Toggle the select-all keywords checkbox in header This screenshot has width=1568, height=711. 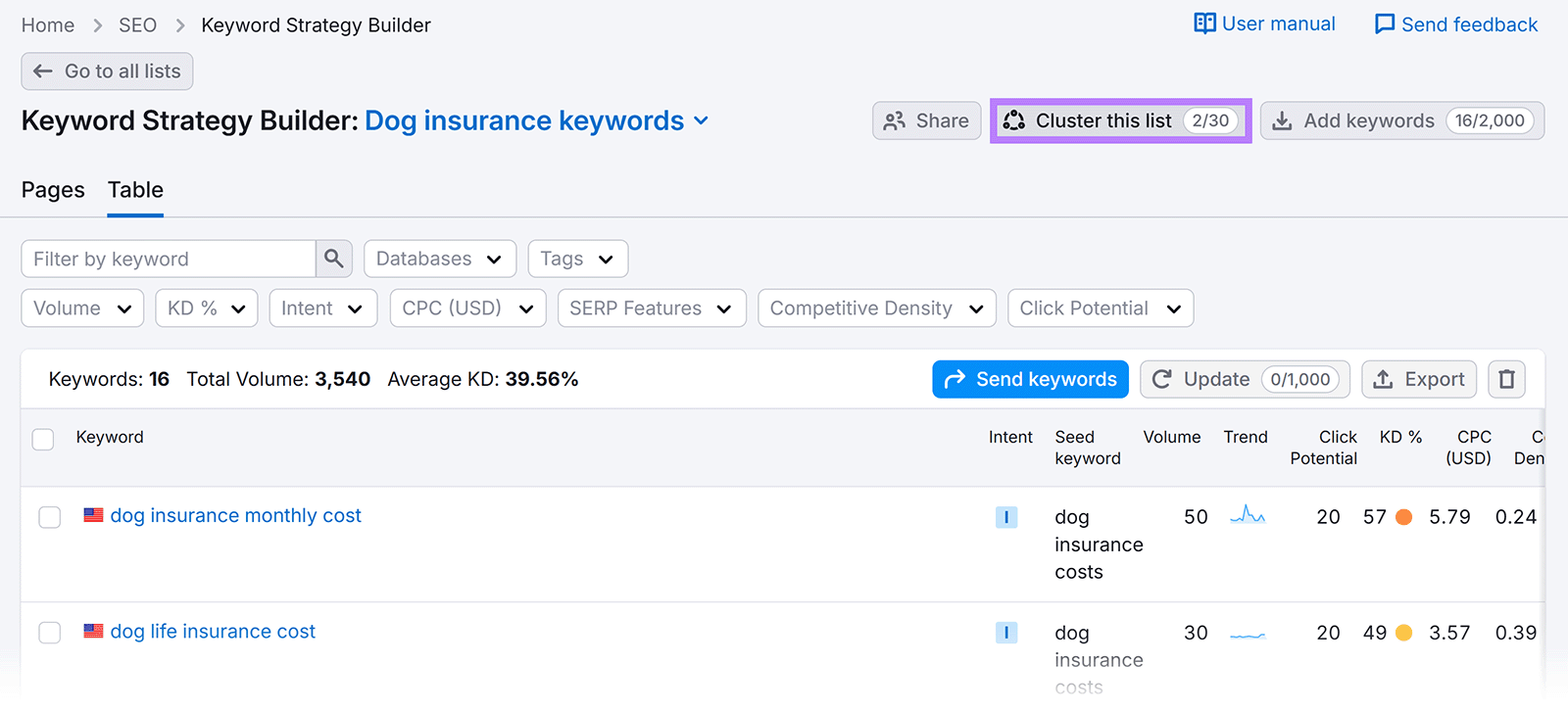pyautogui.click(x=43, y=439)
